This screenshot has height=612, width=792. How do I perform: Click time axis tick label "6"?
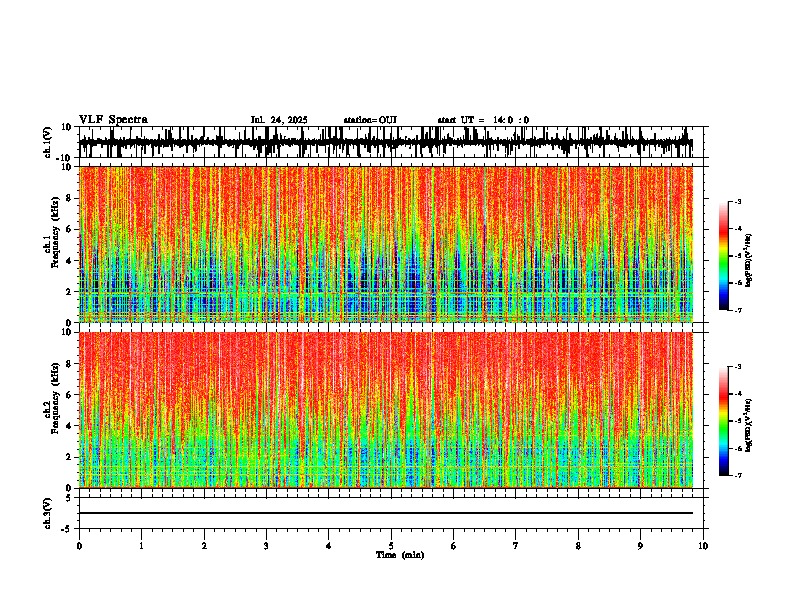click(454, 546)
